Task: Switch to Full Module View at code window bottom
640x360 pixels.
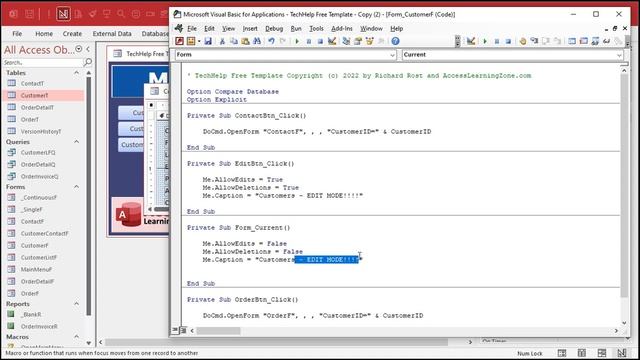Action: coord(183,330)
